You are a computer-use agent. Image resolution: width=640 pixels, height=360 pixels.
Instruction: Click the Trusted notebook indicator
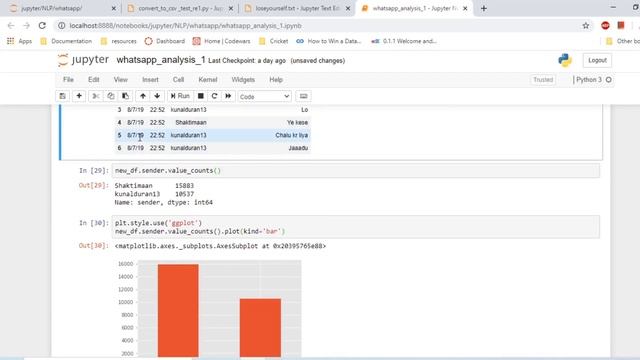click(x=543, y=80)
